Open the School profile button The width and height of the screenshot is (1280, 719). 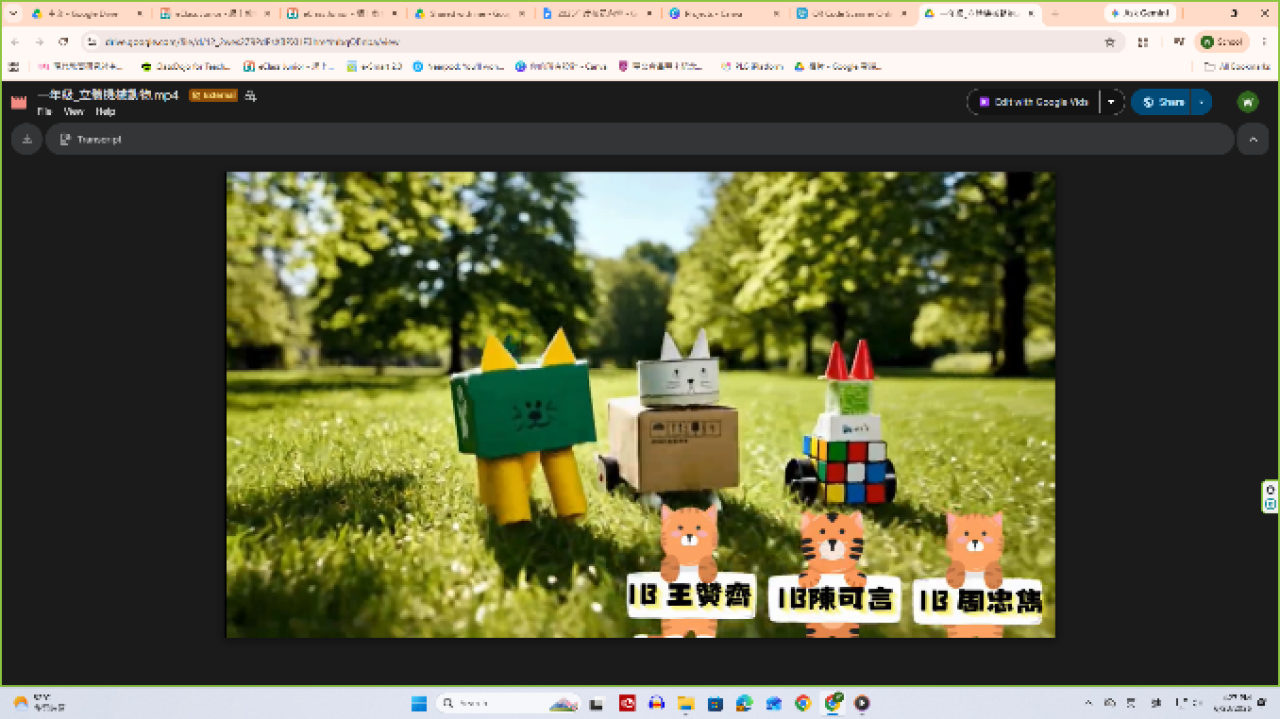click(x=1222, y=42)
